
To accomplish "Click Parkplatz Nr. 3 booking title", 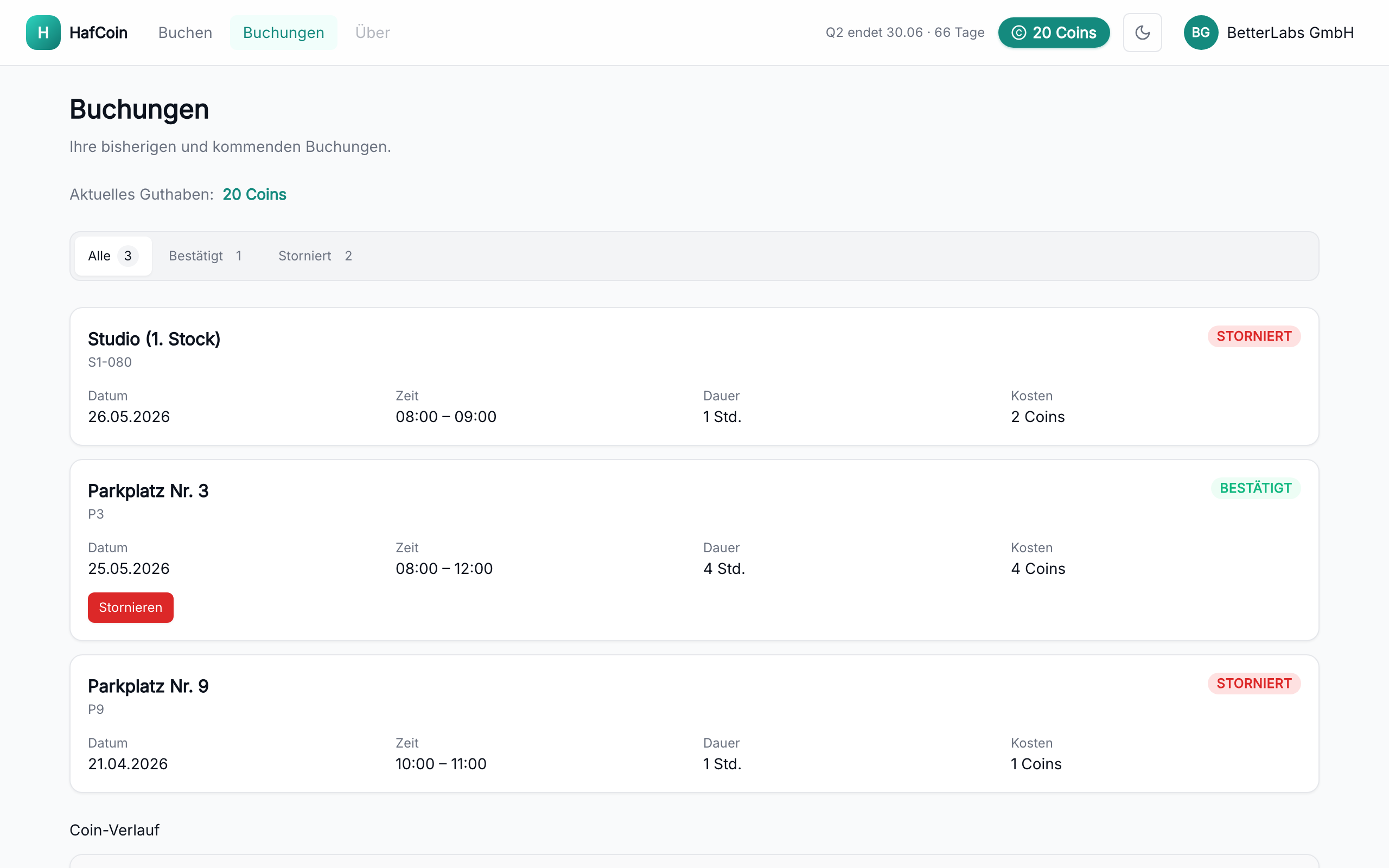I will [x=148, y=491].
